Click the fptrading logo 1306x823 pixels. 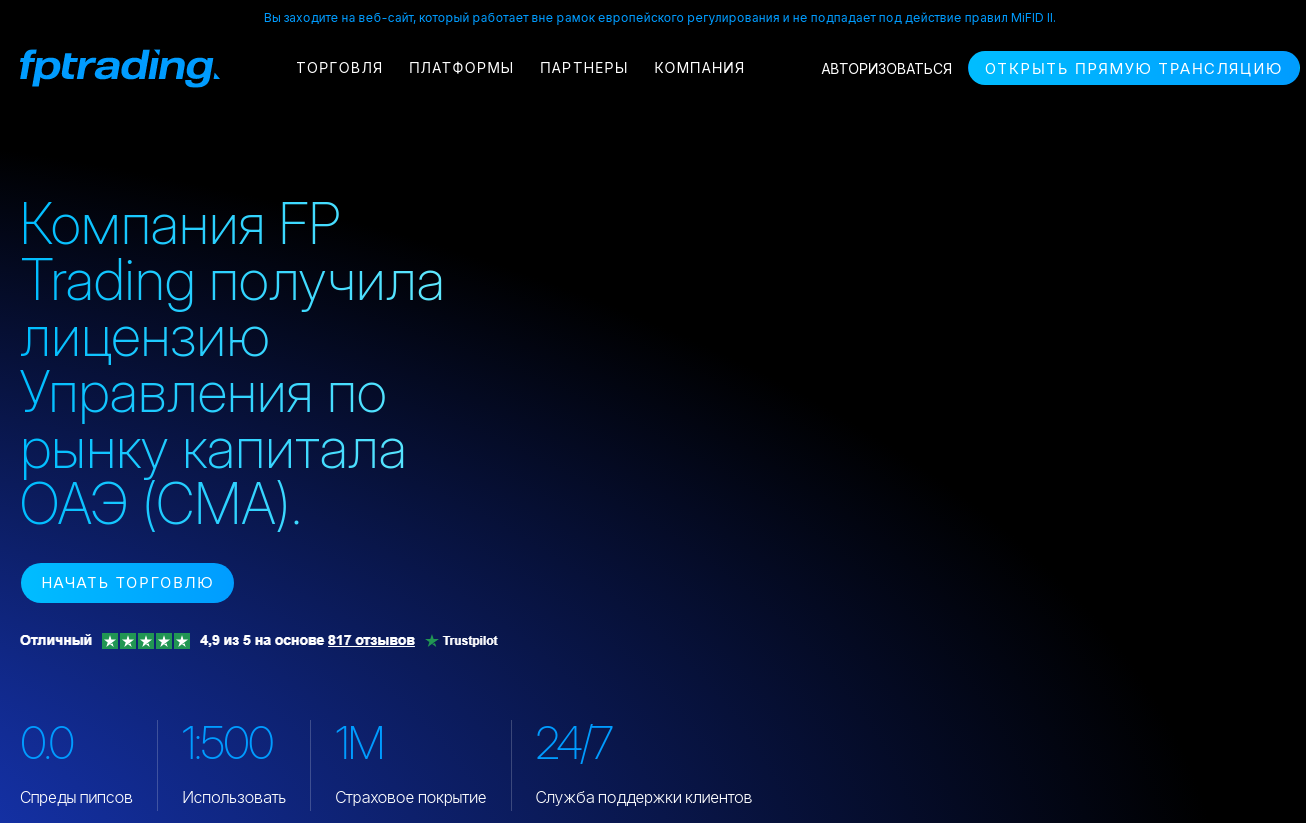coord(120,68)
